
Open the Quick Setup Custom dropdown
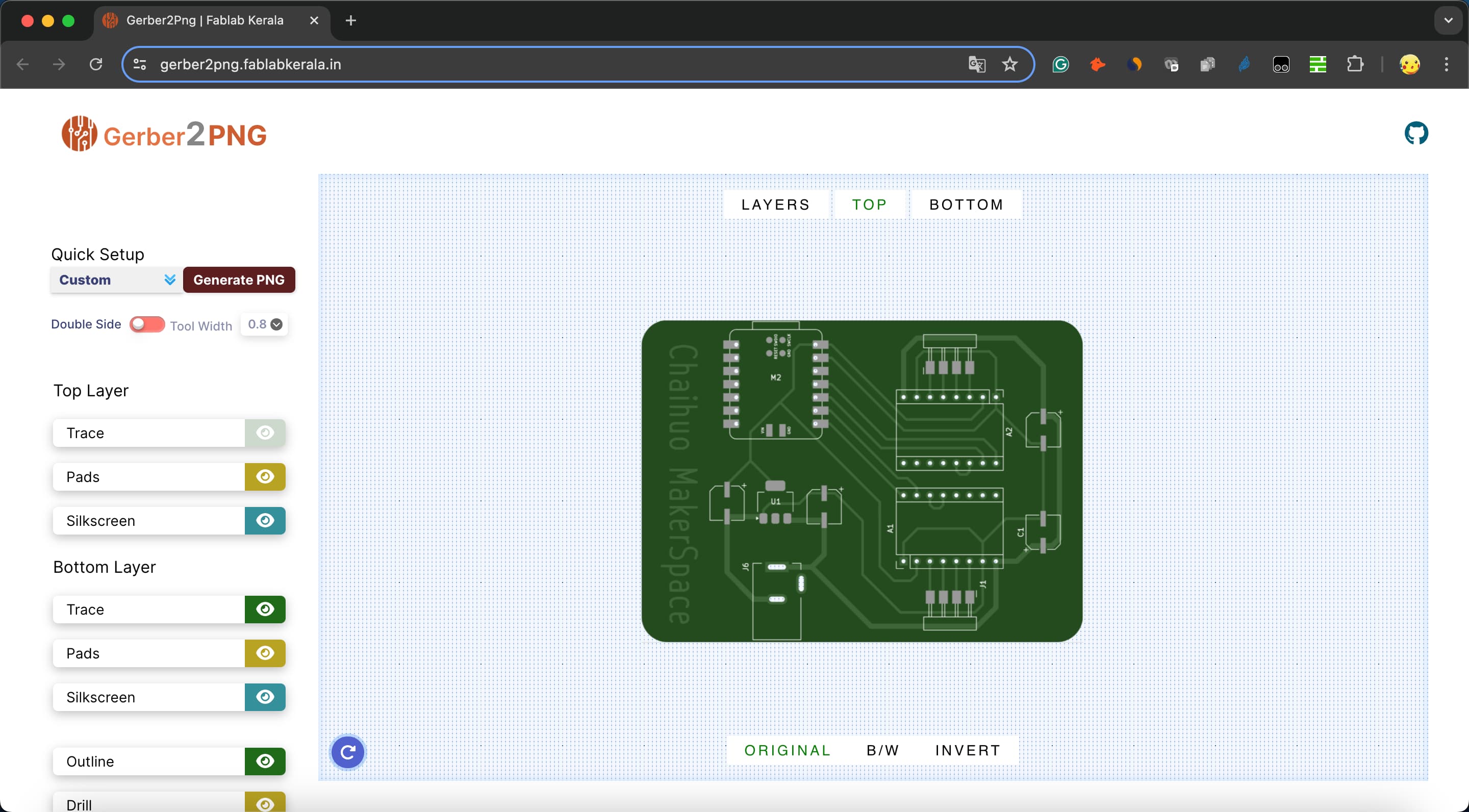116,280
